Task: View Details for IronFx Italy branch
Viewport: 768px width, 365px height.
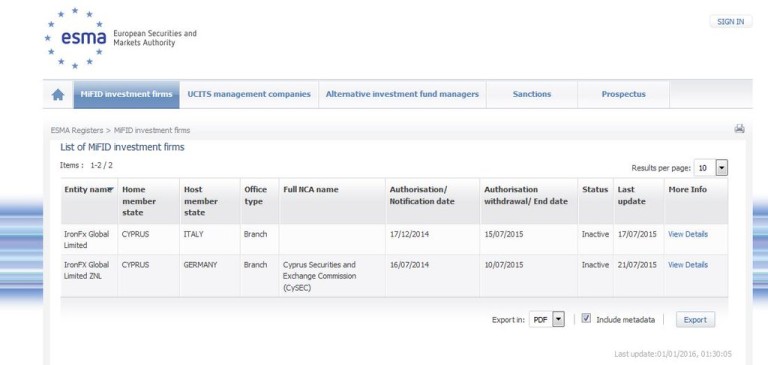Action: click(688, 234)
